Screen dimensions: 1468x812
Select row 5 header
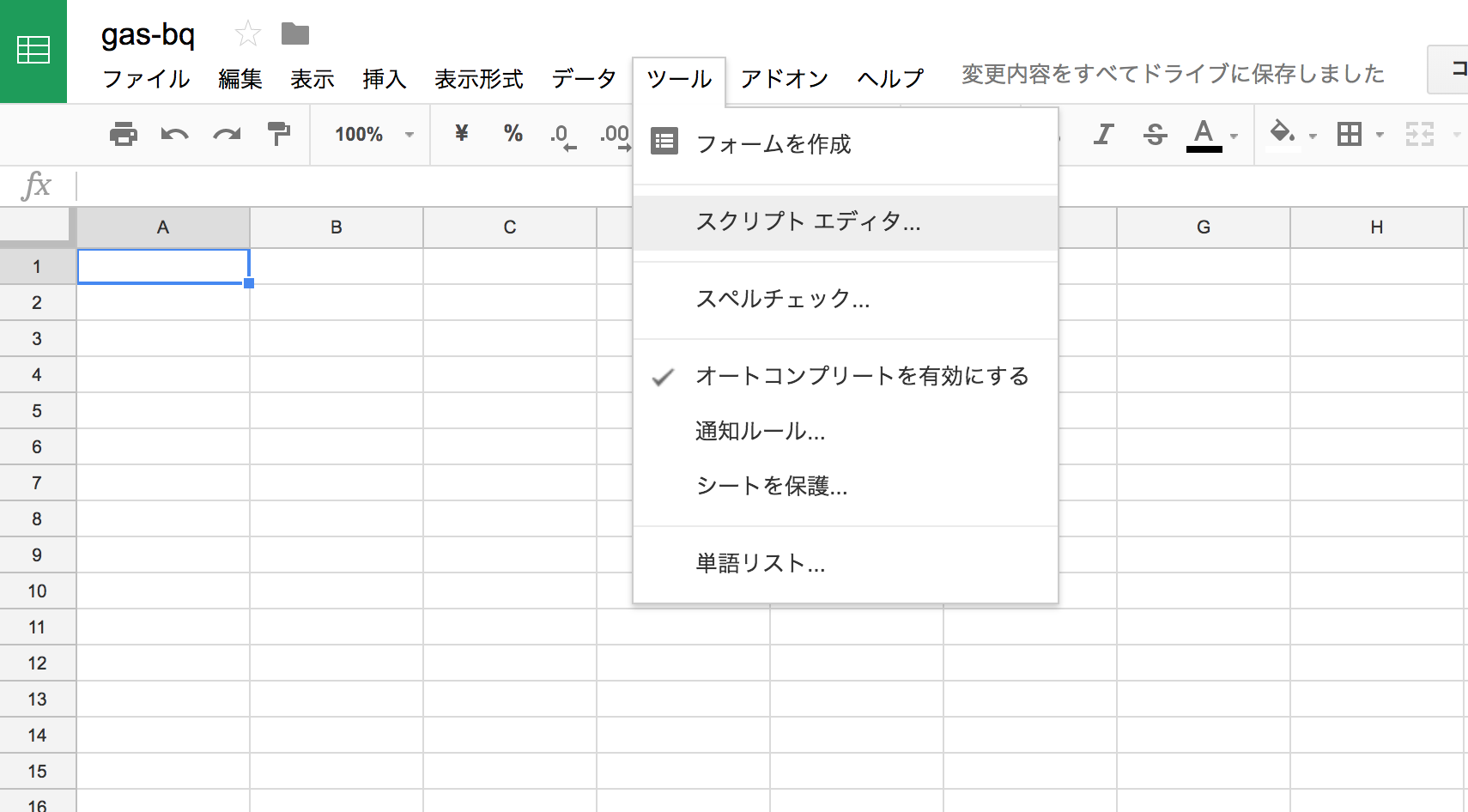coord(37,411)
